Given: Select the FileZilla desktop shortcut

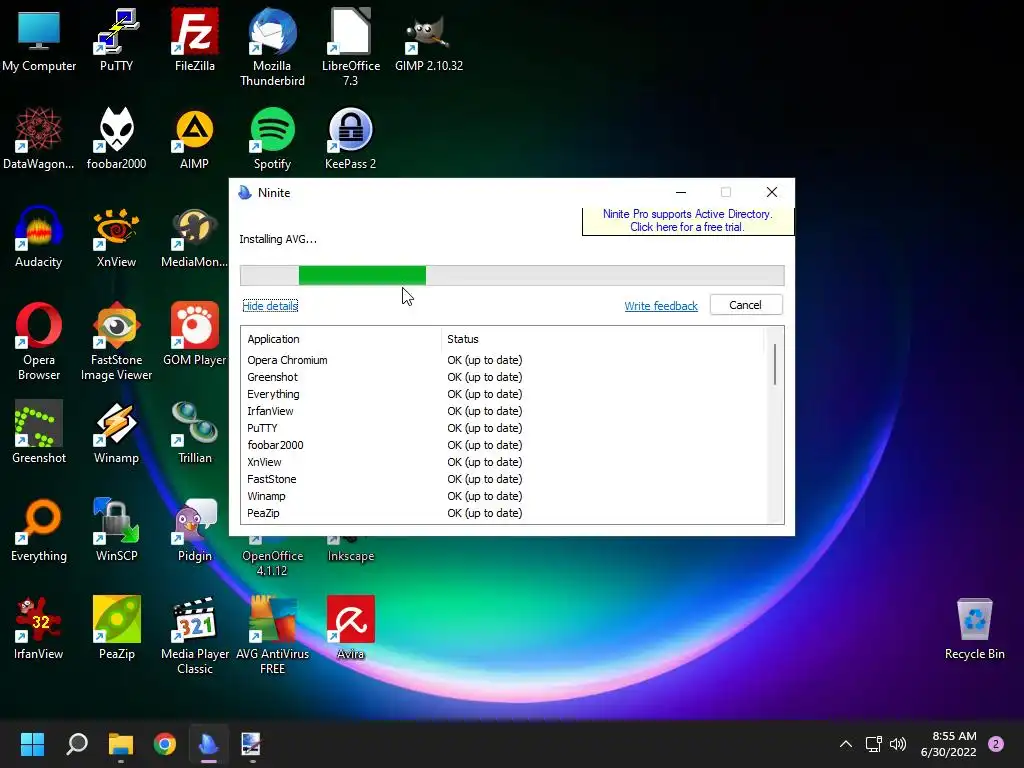Looking at the screenshot, I should (195, 40).
